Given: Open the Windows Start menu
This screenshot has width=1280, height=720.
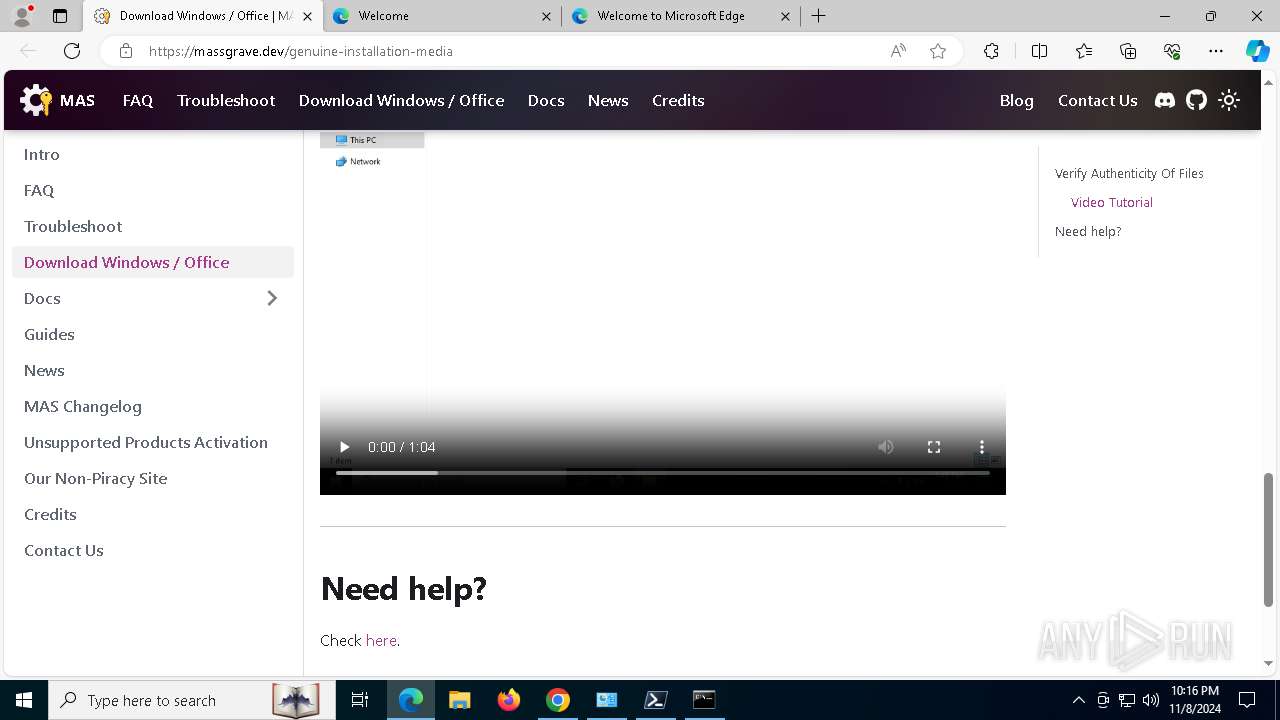Looking at the screenshot, I should click(x=24, y=700).
